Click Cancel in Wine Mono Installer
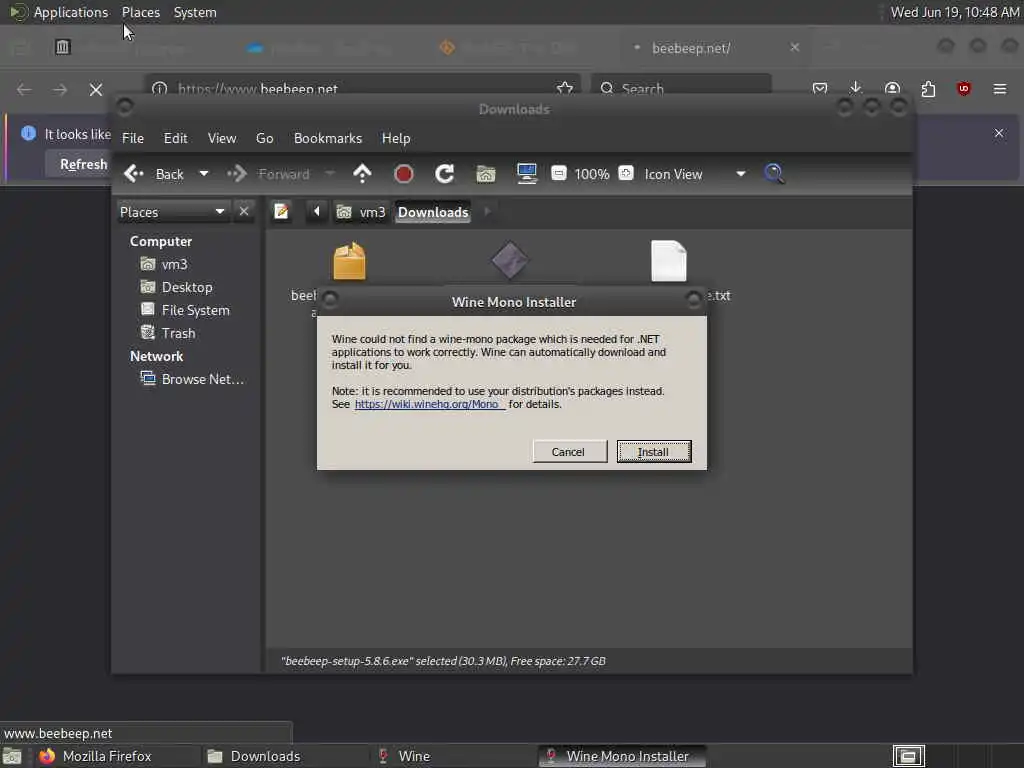 [x=568, y=452]
